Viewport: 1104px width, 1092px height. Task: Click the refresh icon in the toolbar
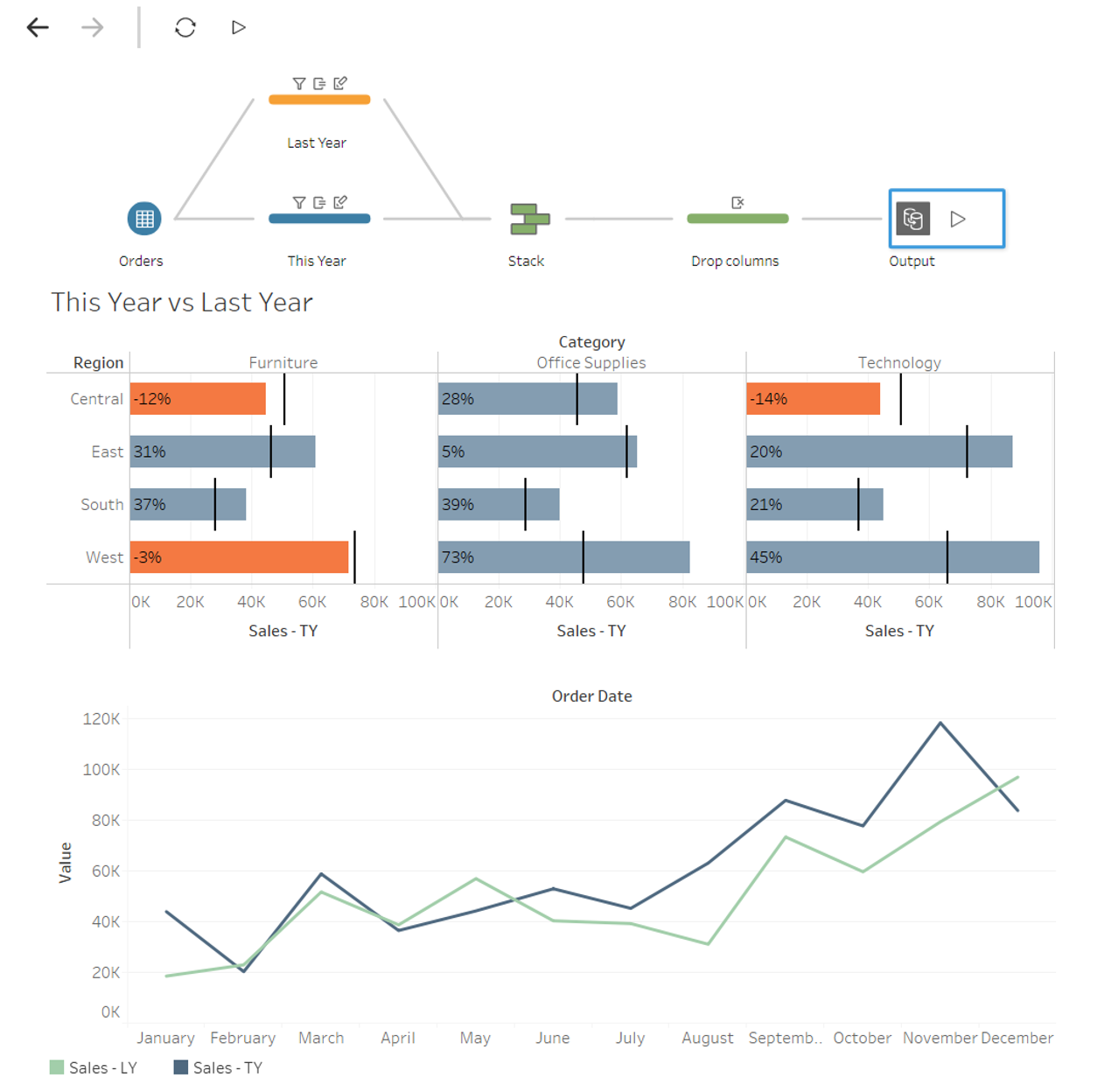click(x=185, y=28)
